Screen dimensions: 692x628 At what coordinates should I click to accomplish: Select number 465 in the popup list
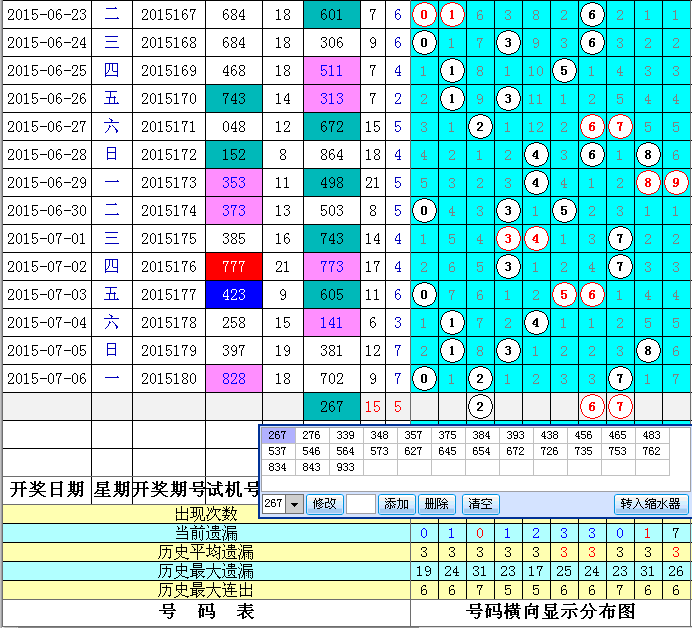click(x=617, y=435)
